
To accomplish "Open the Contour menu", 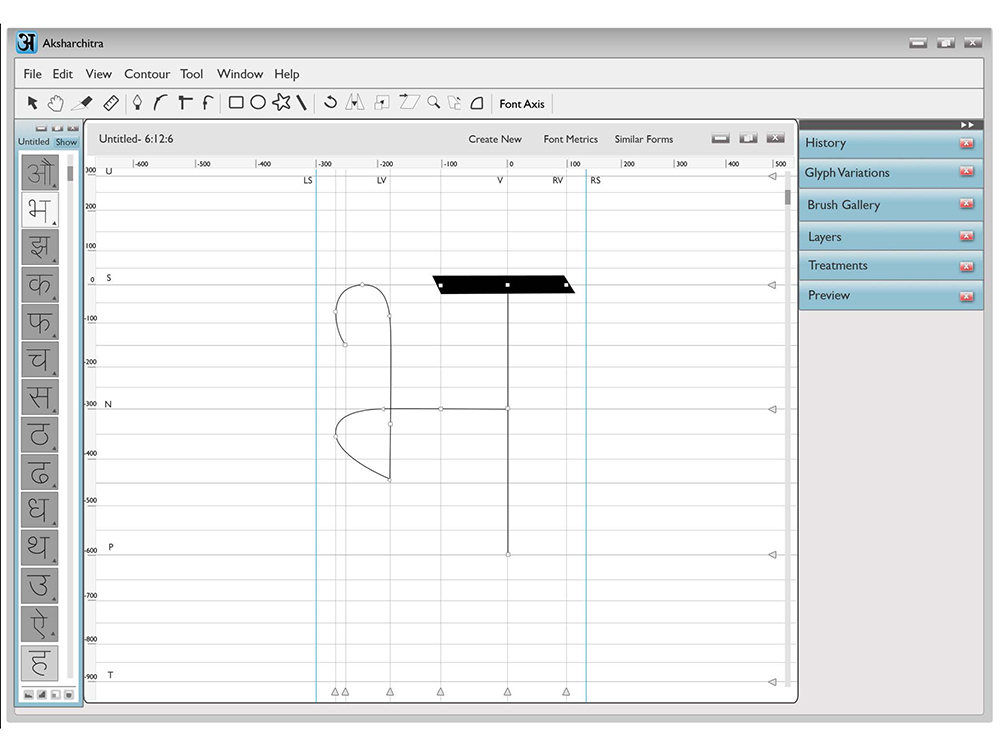I will tap(147, 74).
